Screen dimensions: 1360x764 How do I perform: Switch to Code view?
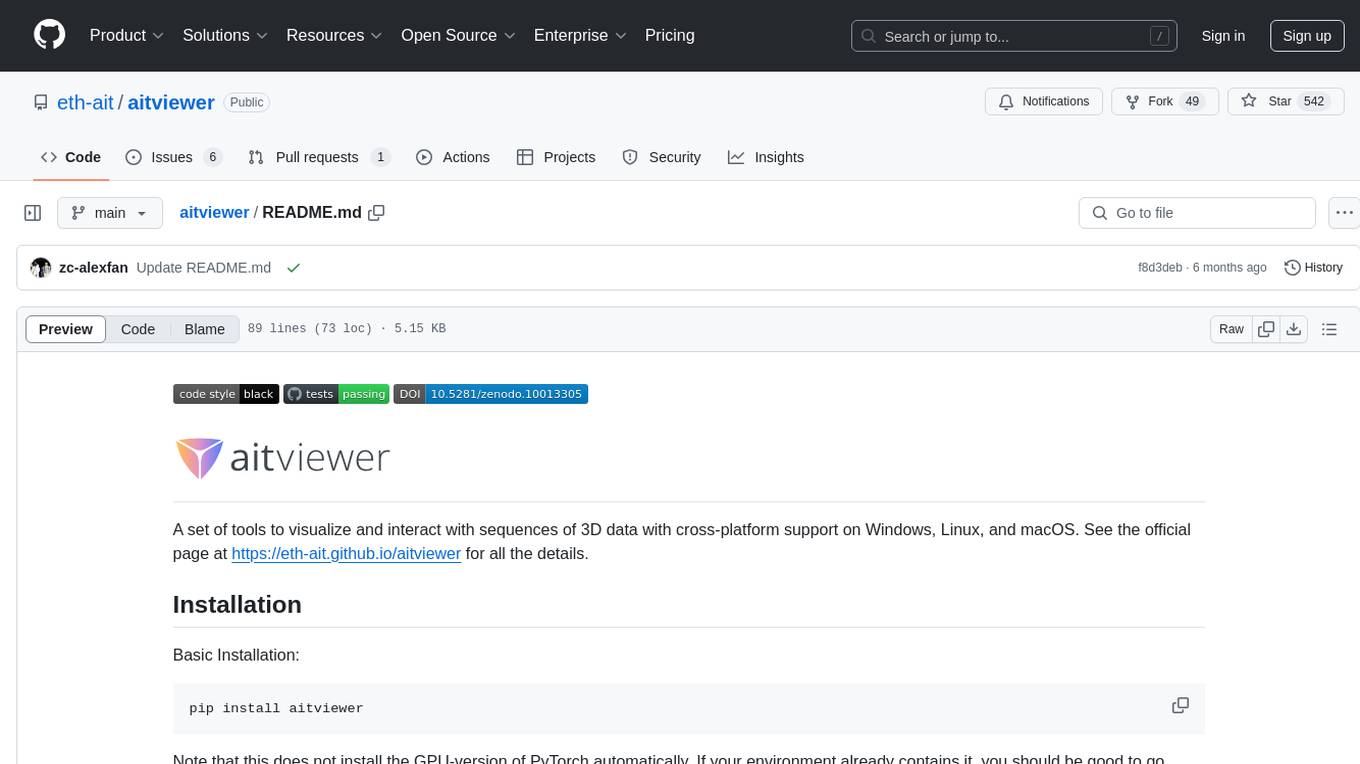click(138, 329)
